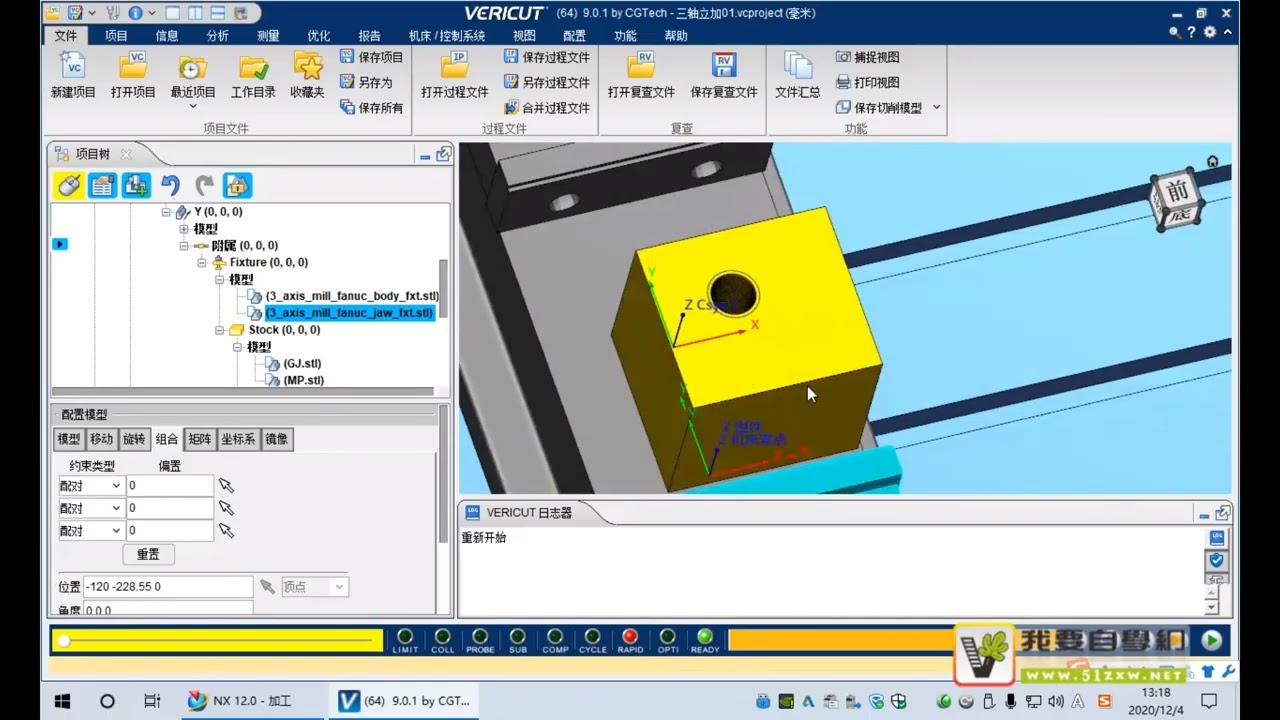Click the pick arrow for the third constraint

[226, 531]
